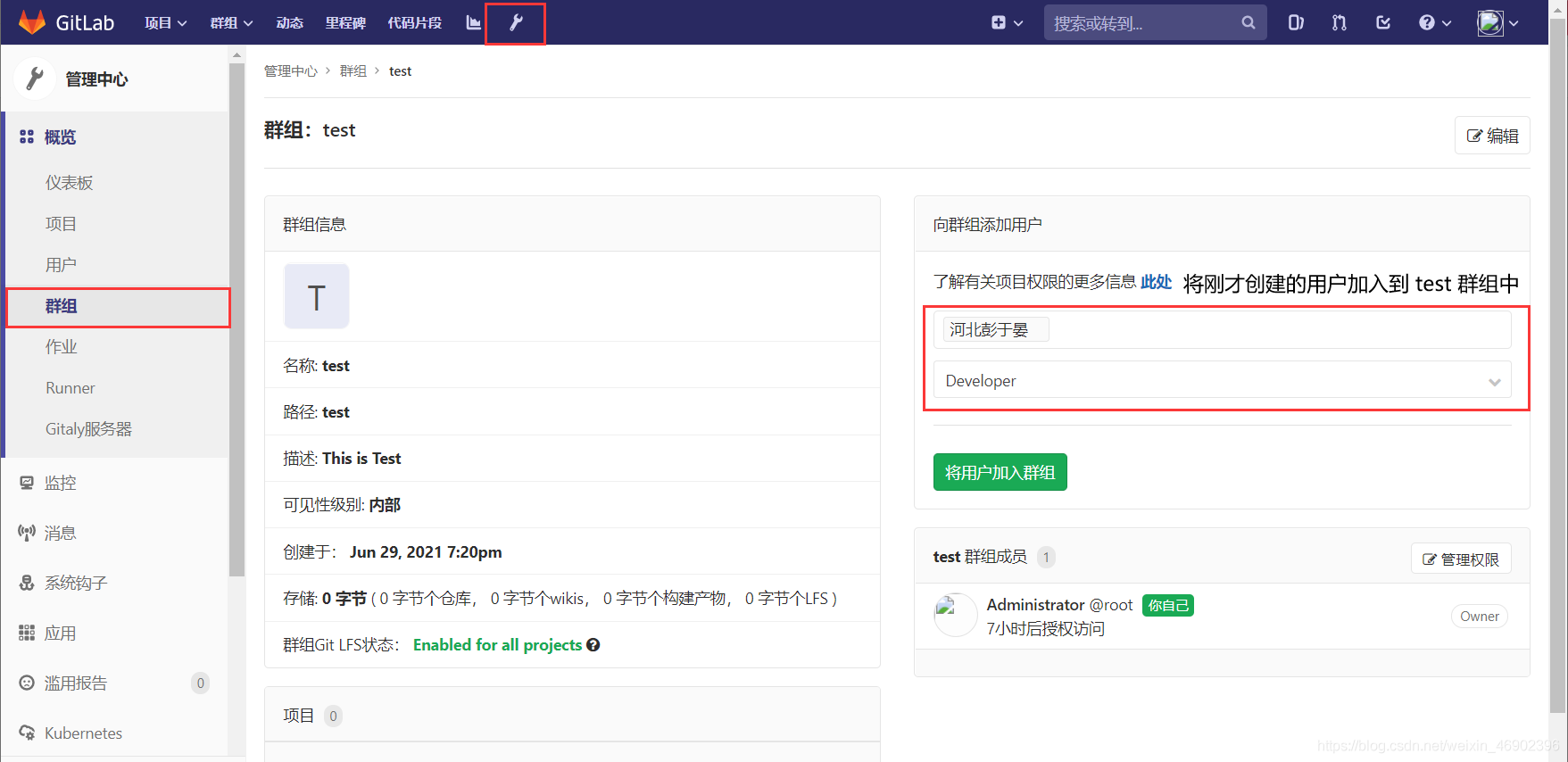Click the test breadcrumb text
Viewport: 1568px width, 762px height.
click(x=400, y=70)
